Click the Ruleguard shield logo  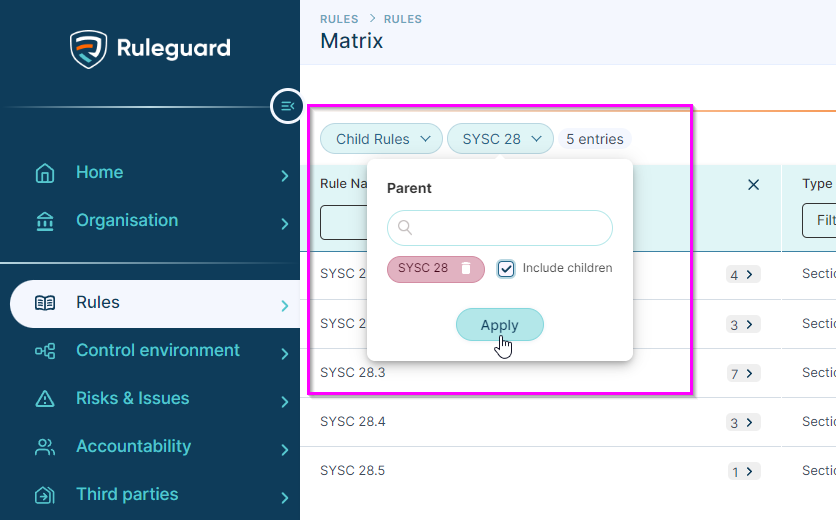point(89,49)
